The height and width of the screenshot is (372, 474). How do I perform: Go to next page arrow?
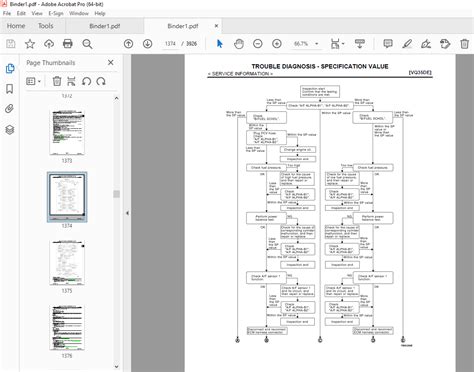pyautogui.click(x=147, y=44)
